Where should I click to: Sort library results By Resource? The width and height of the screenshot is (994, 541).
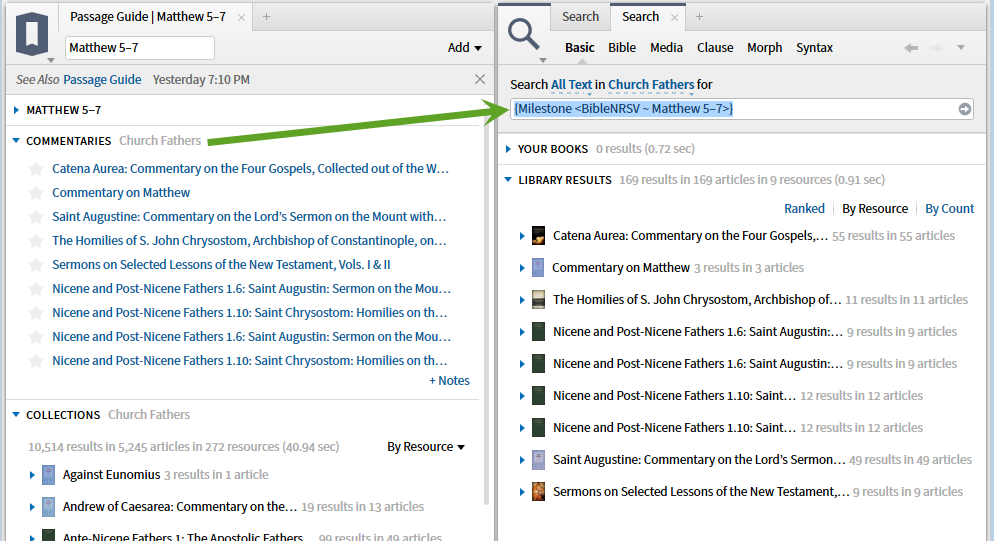pyautogui.click(x=875, y=209)
